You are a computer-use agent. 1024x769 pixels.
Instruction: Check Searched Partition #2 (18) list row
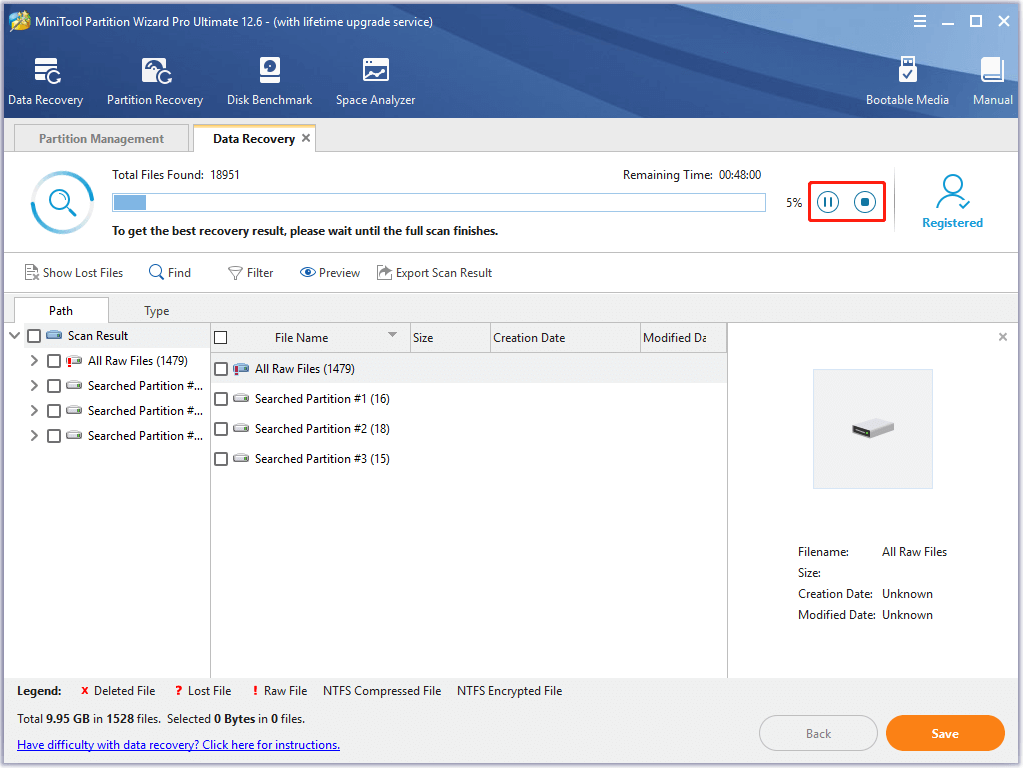pyautogui.click(x=221, y=429)
